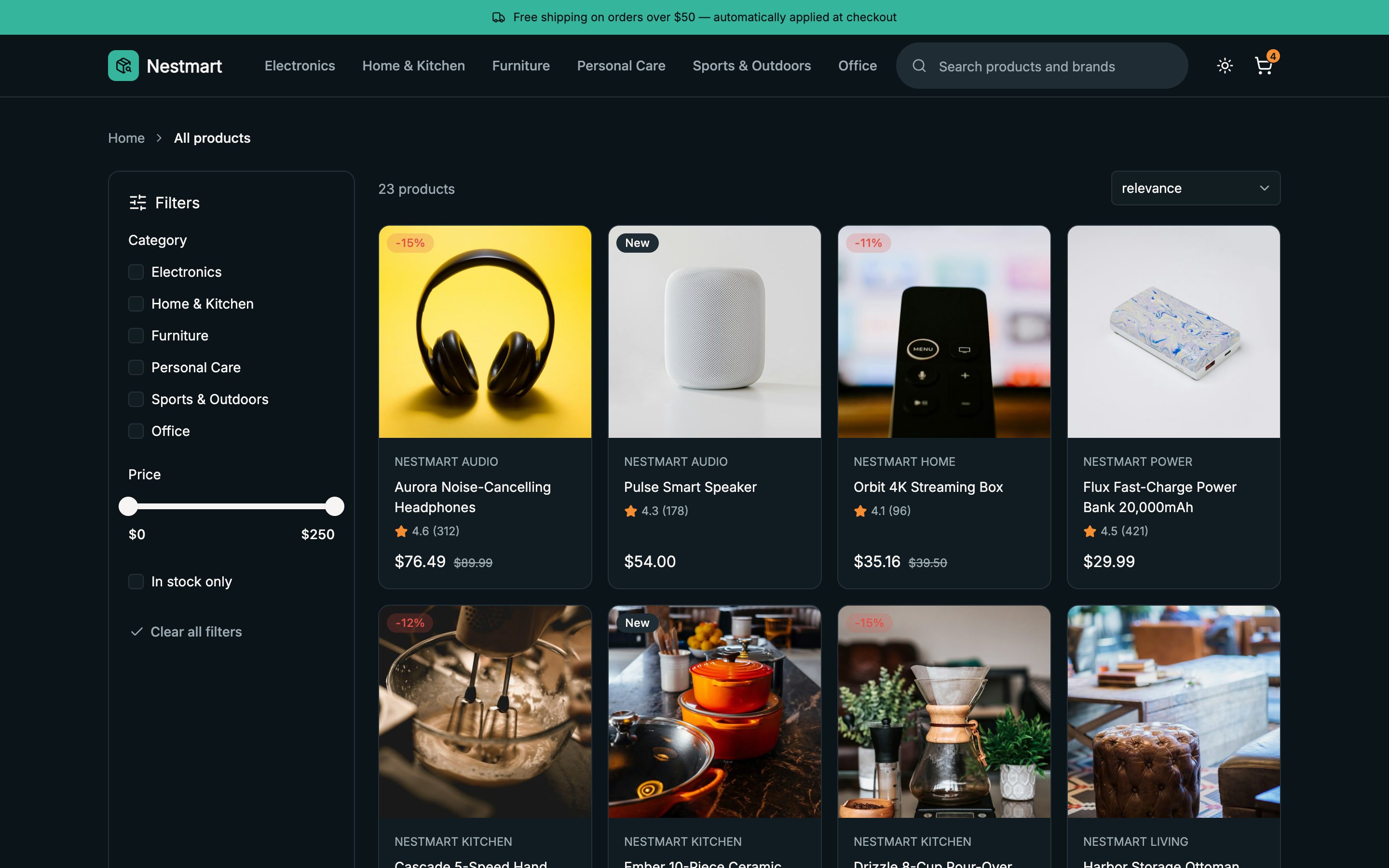Open the relevance sort dropdown
Image resolution: width=1389 pixels, height=868 pixels.
coord(1196,188)
